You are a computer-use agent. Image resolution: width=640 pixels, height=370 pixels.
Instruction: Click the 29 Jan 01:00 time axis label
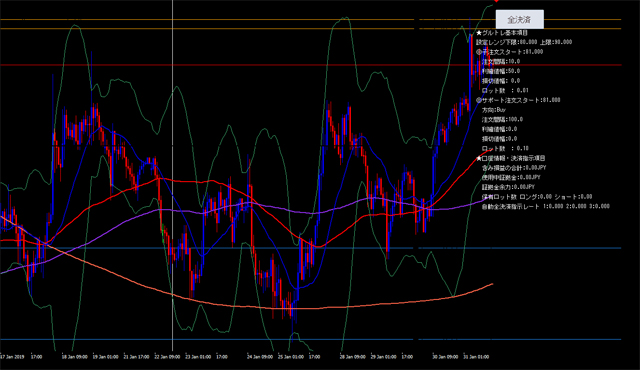pos(383,357)
